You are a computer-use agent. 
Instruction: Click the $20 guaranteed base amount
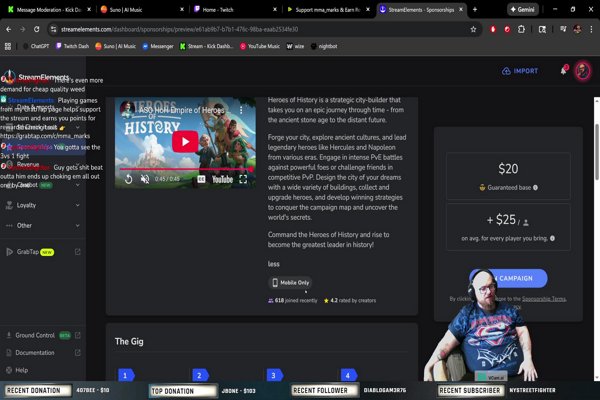pyautogui.click(x=508, y=169)
